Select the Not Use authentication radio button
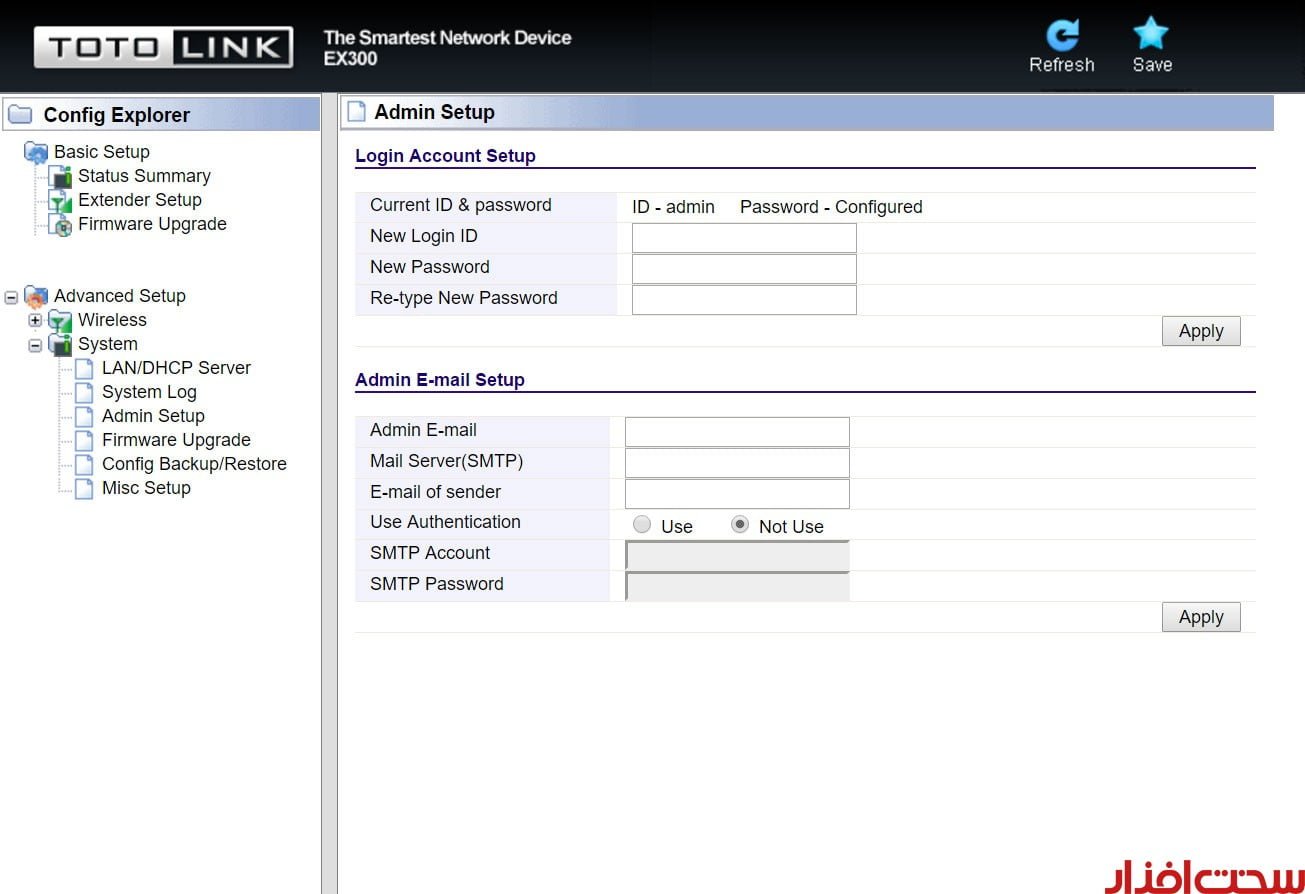1305x894 pixels. tap(740, 524)
